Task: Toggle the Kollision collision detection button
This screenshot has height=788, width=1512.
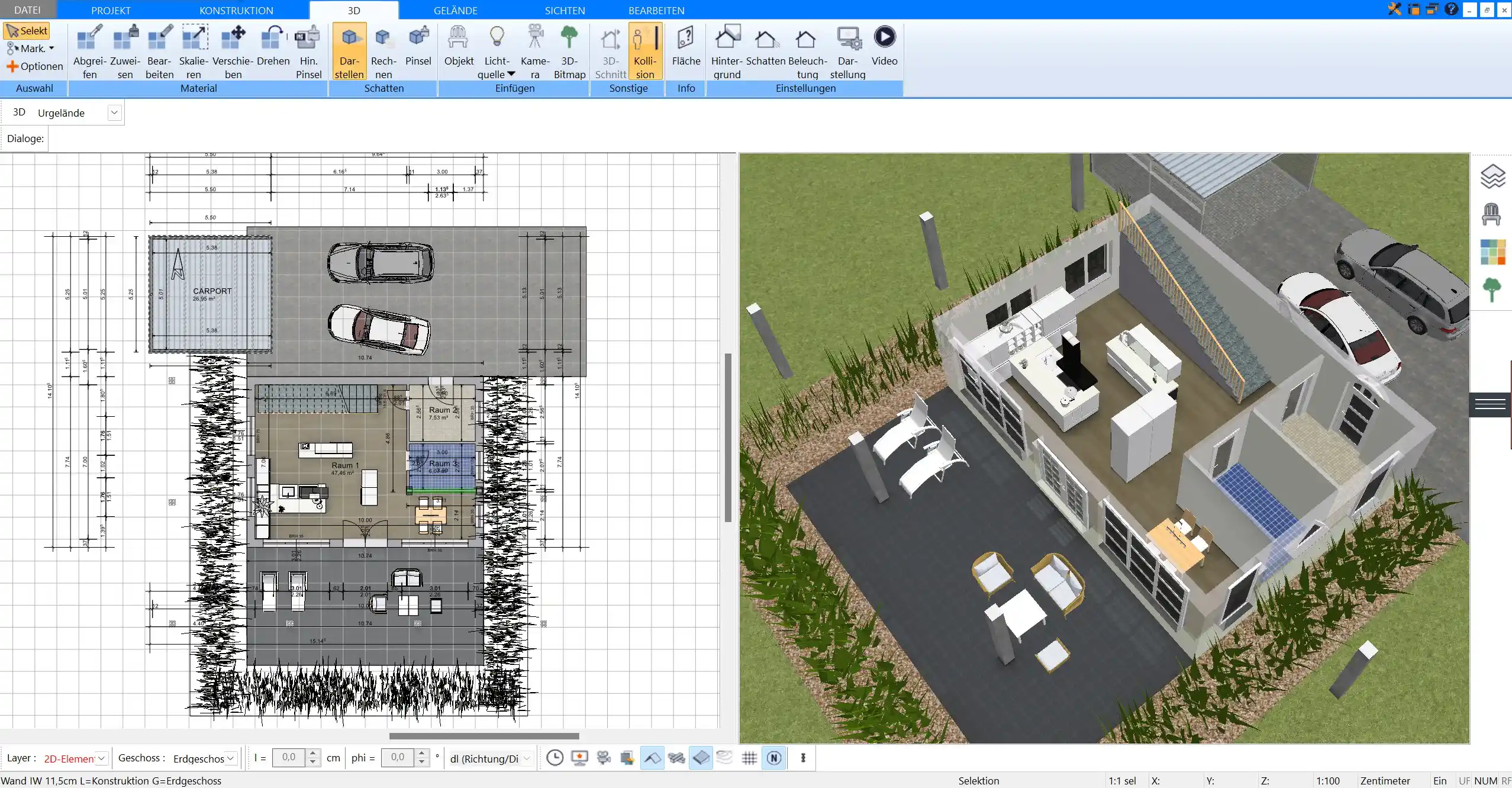Action: point(645,52)
